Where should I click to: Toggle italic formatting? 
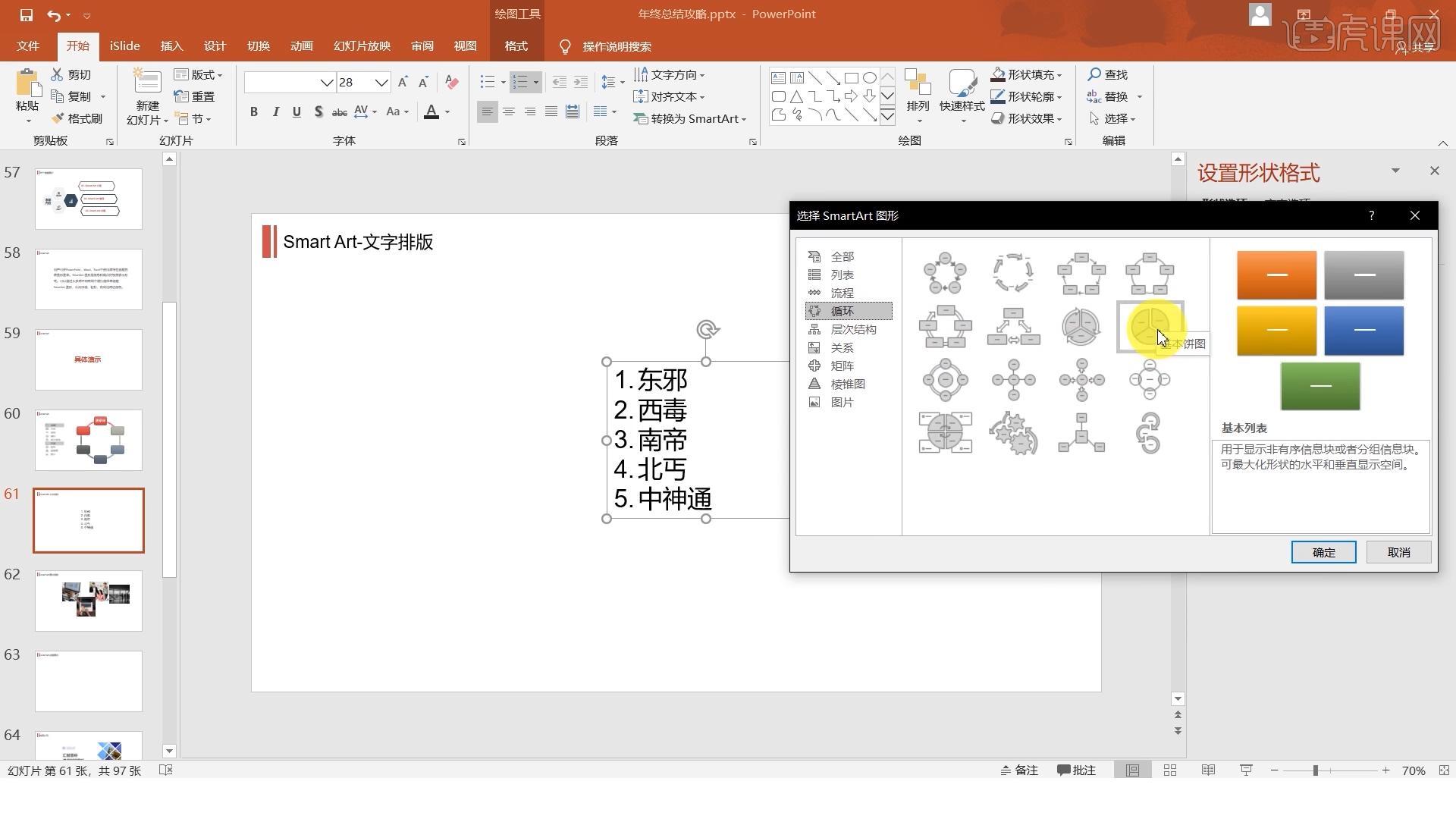point(276,112)
